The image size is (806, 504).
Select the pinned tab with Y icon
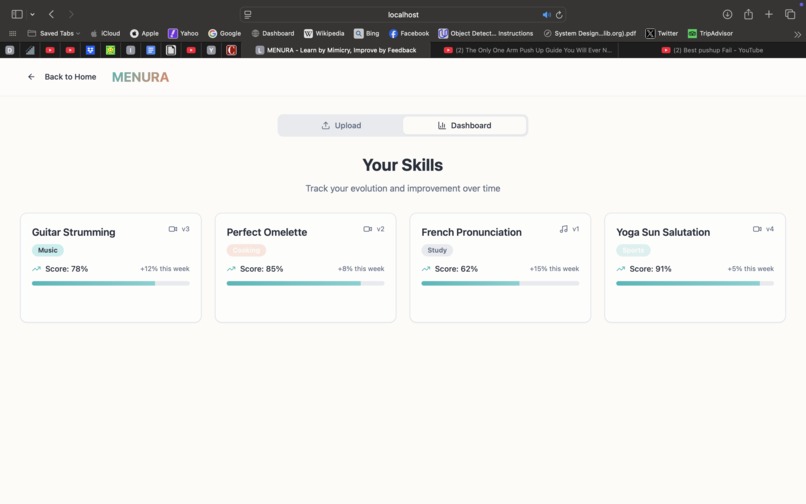click(x=211, y=50)
